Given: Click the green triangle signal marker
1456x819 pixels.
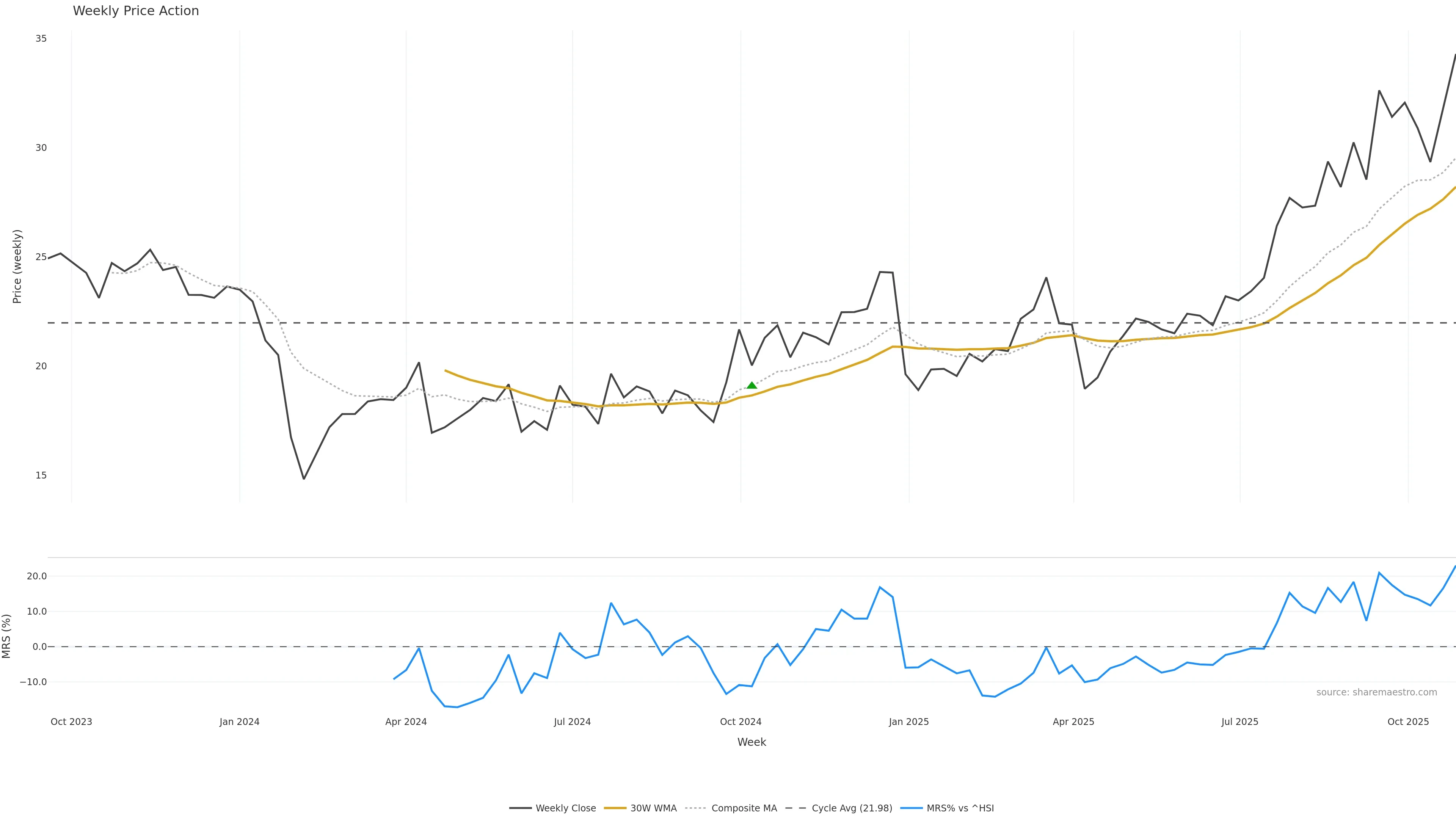Looking at the screenshot, I should click(x=752, y=386).
